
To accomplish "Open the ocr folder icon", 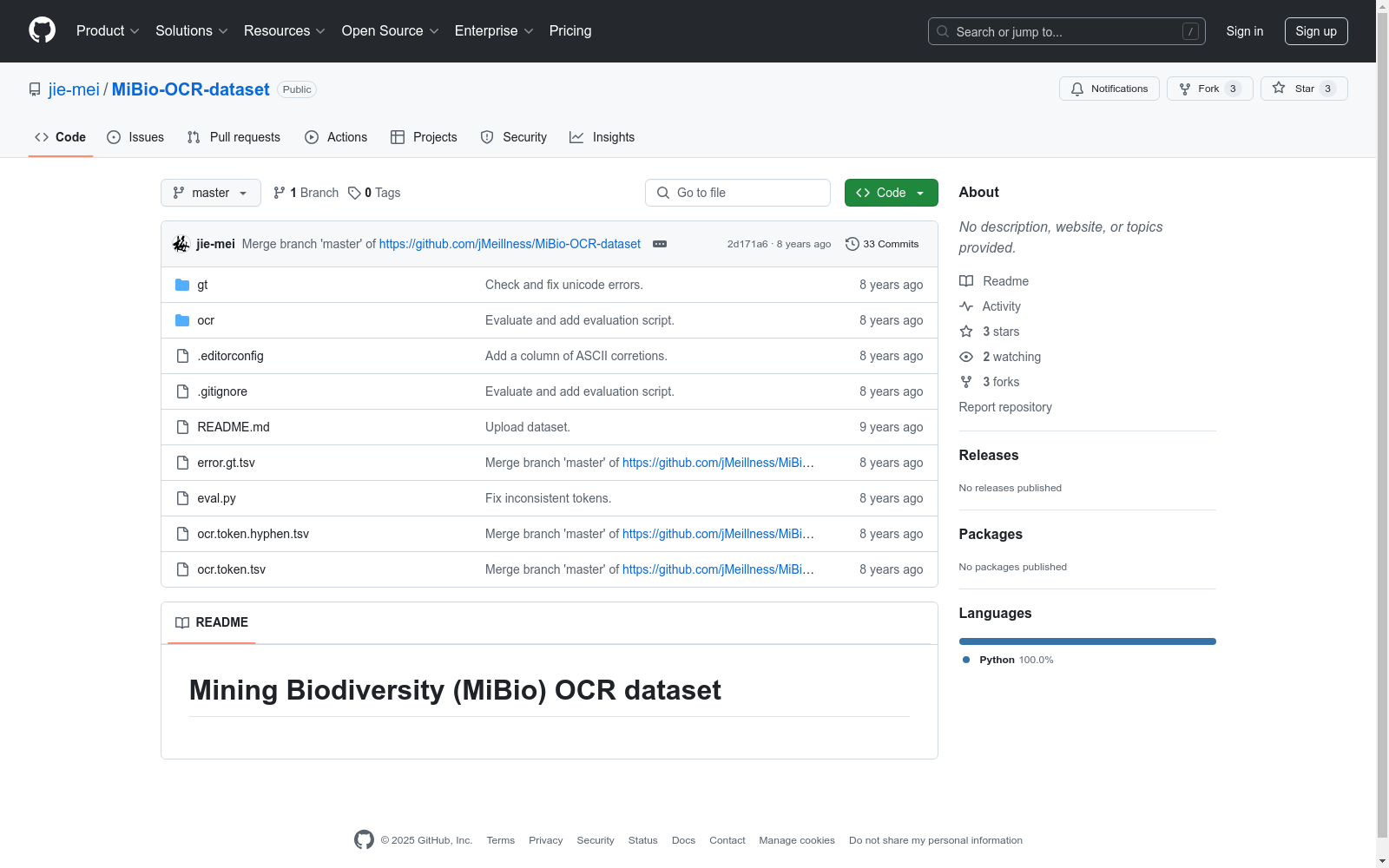I will [x=182, y=320].
